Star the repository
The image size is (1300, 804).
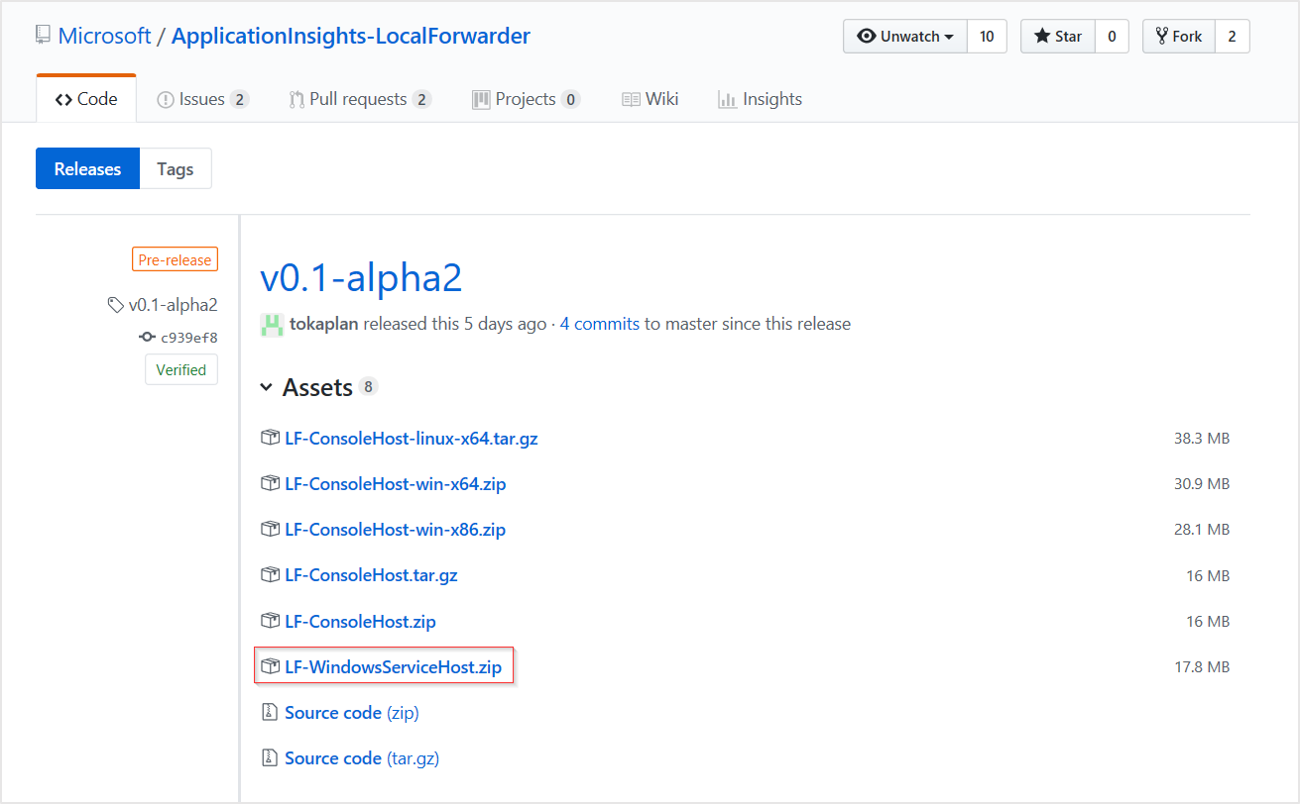pos(1058,36)
